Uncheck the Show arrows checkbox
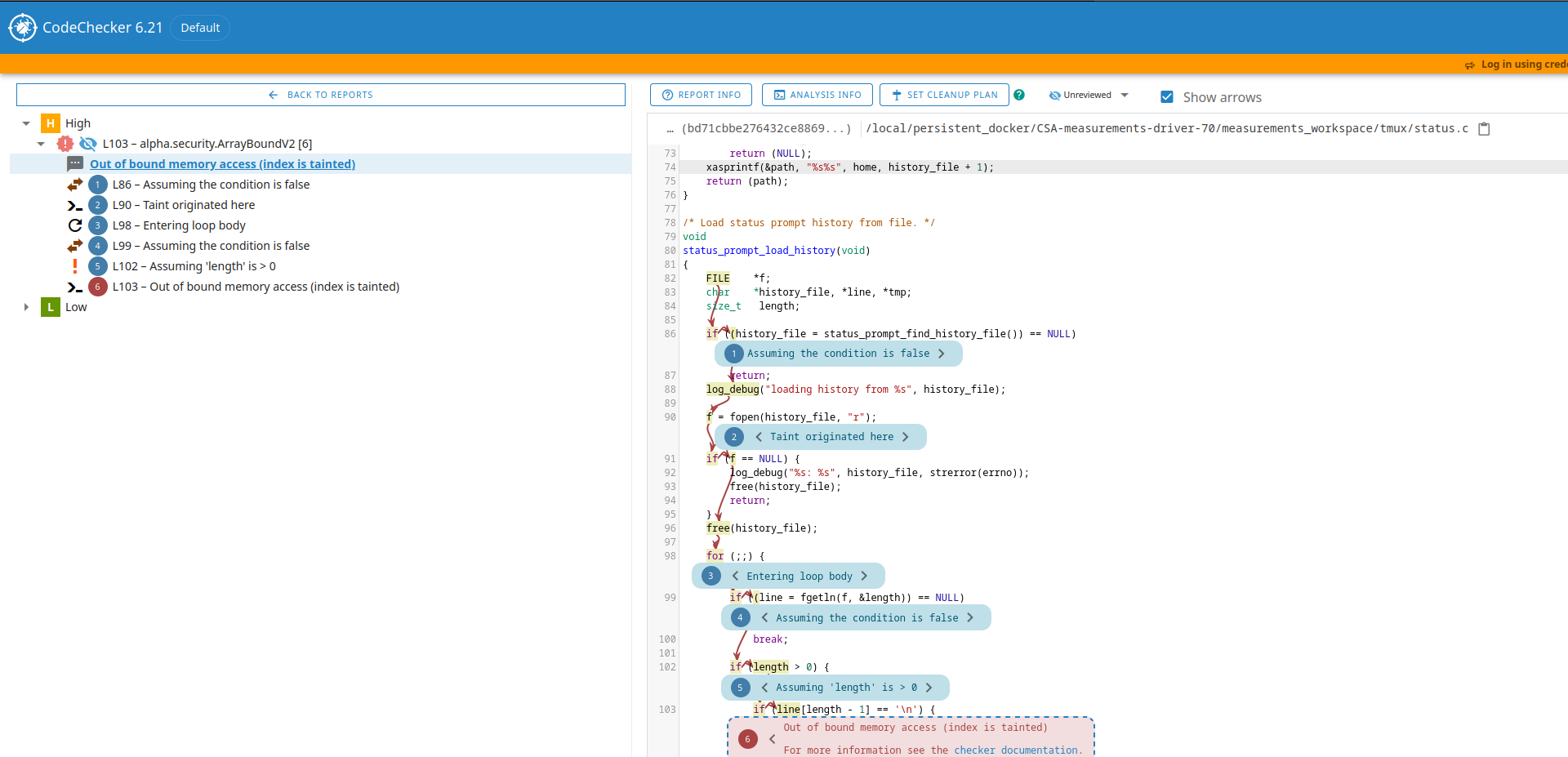Viewport: 1568px width, 757px height. 1167,97
